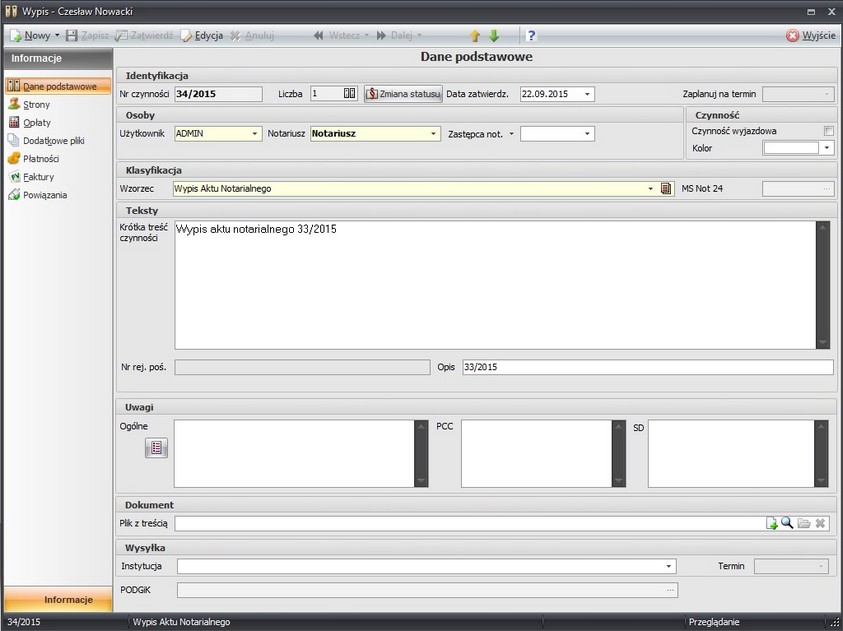Viewport: 843px width, 631px height.
Task: Click the green down arrow in toolbar
Action: pos(493,35)
